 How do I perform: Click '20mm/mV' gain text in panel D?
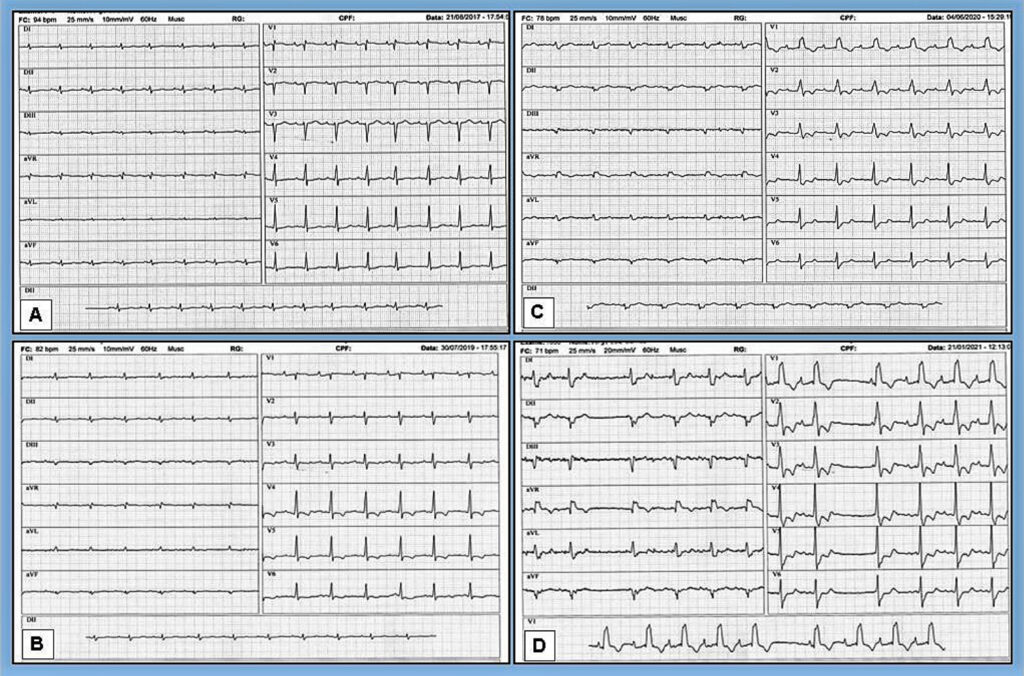[x=618, y=351]
